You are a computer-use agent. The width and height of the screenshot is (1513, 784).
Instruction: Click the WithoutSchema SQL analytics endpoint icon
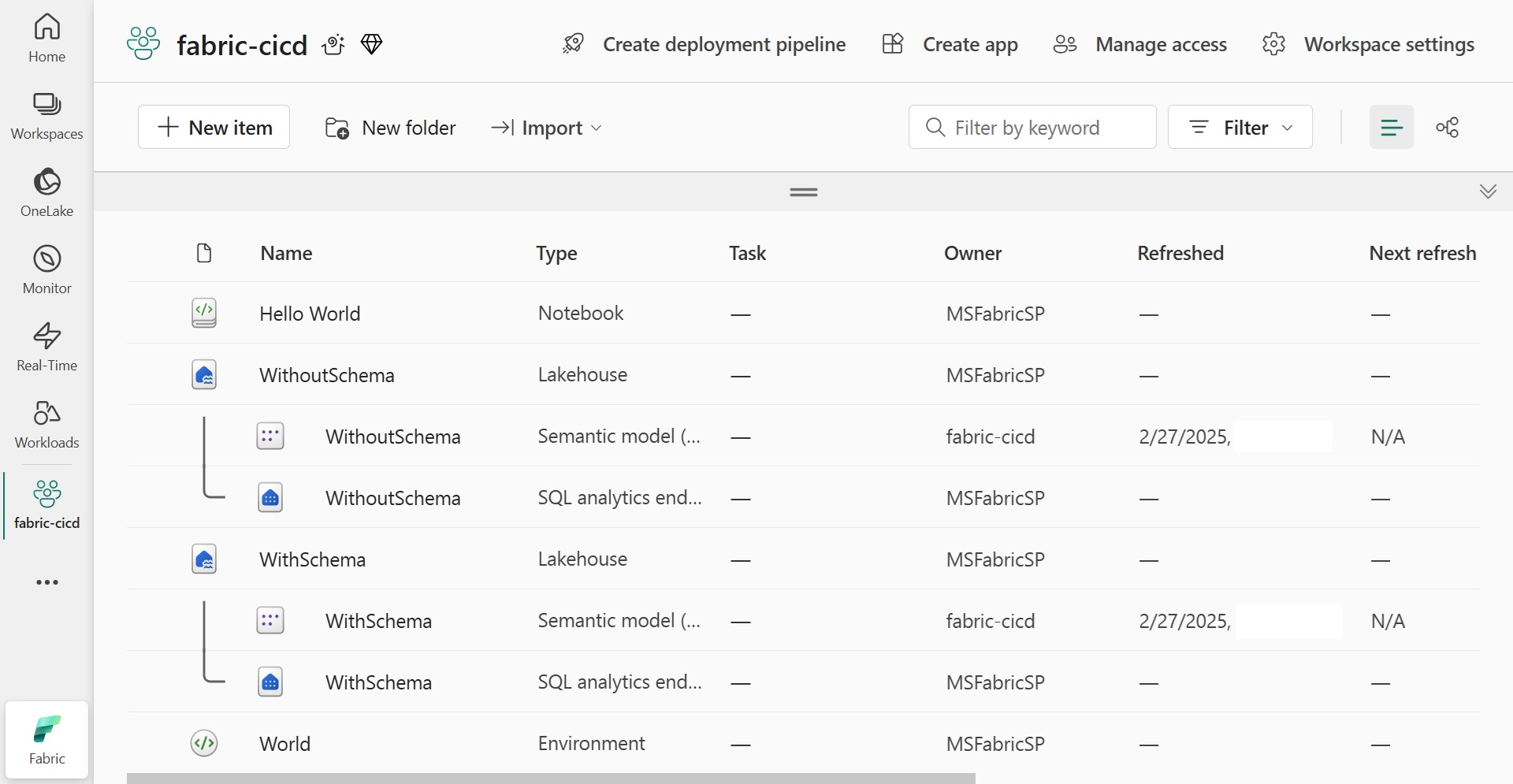(x=270, y=497)
